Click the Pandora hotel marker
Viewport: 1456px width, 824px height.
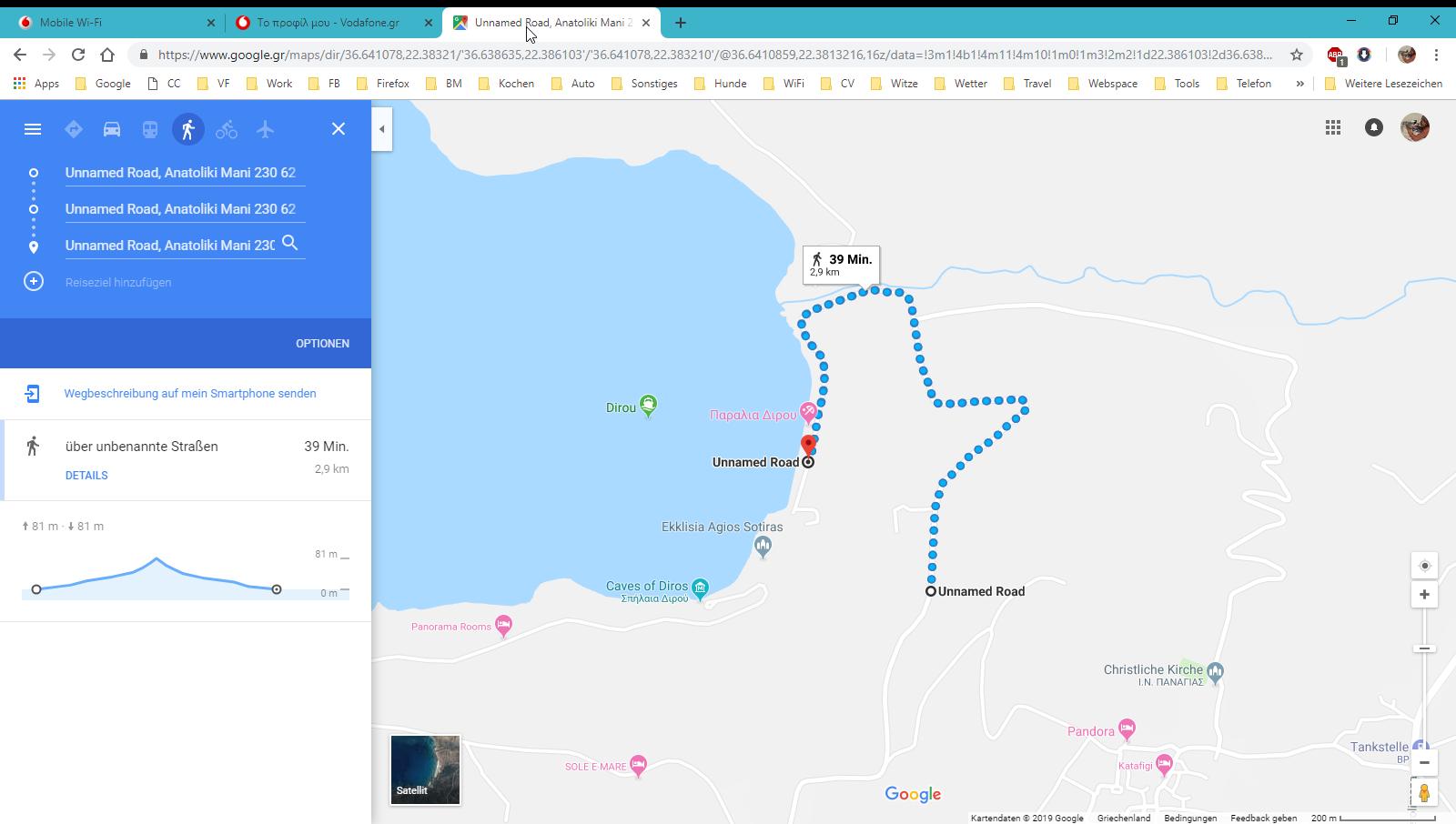click(1127, 729)
